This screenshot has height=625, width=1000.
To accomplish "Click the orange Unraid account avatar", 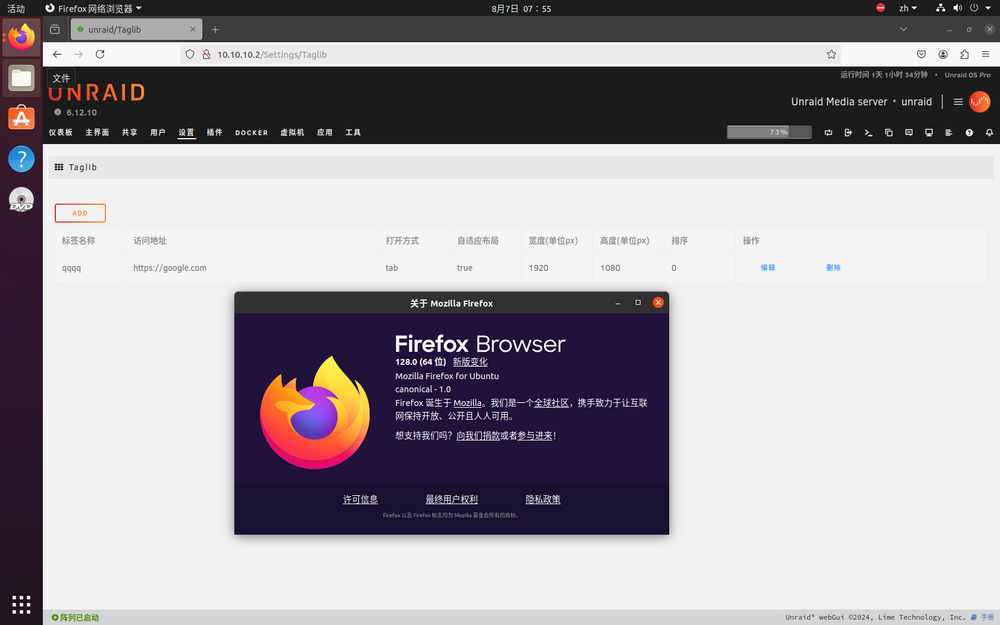I will (x=980, y=101).
